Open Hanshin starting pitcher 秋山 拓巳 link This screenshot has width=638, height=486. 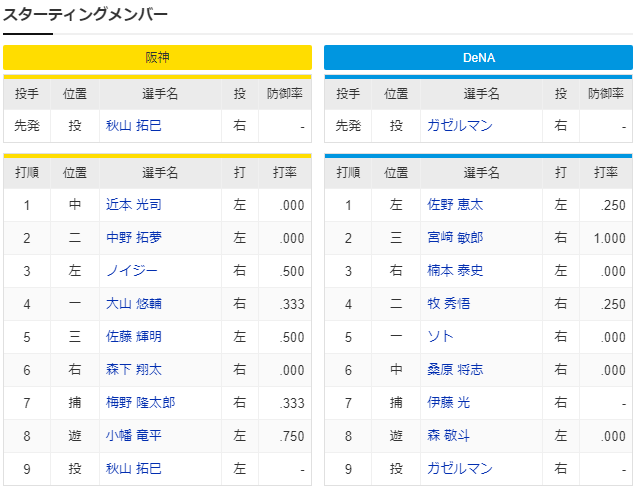tap(133, 125)
